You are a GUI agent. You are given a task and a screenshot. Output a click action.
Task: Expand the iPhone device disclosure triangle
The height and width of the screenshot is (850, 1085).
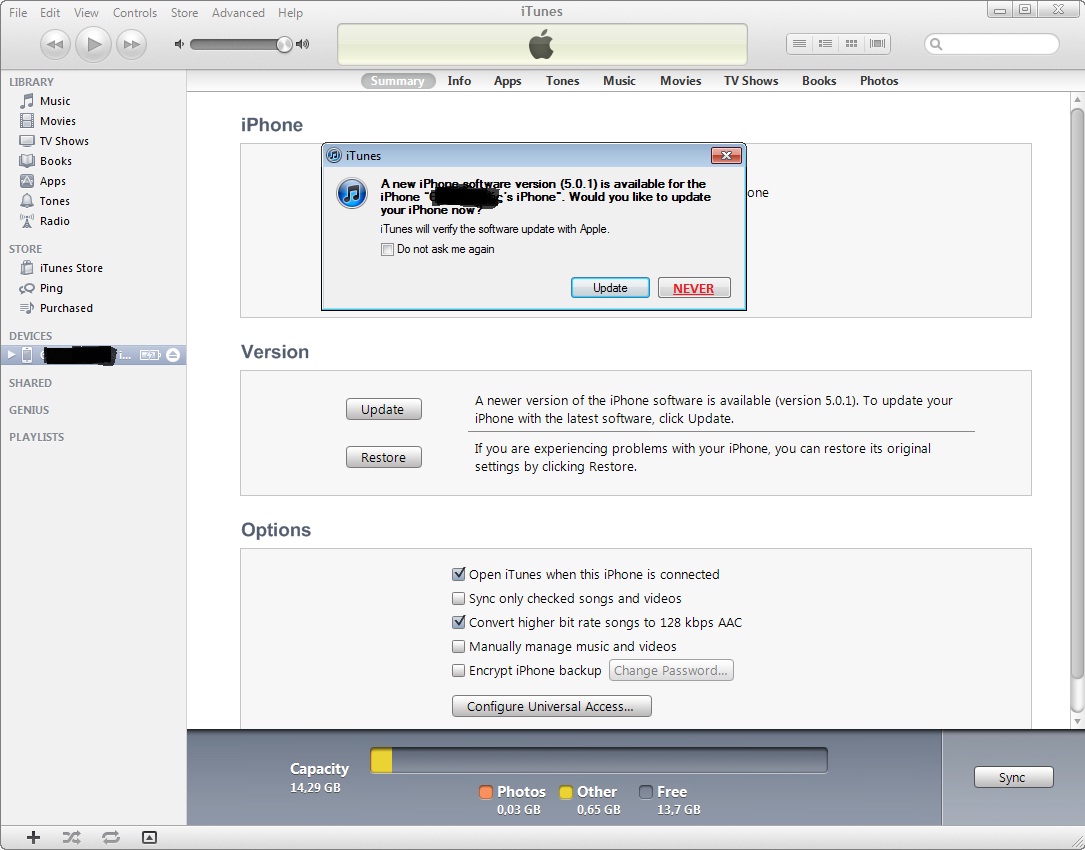pyautogui.click(x=10, y=355)
